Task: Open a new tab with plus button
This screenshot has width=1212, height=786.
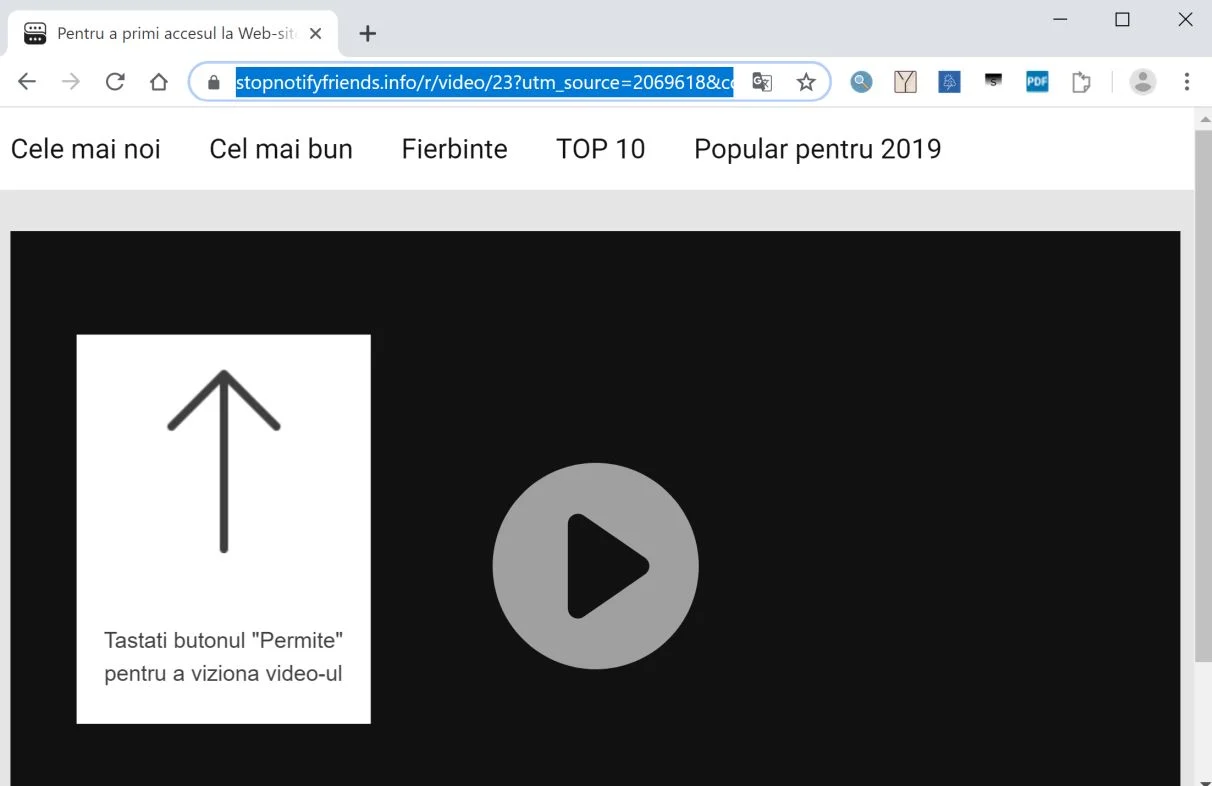Action: pyautogui.click(x=368, y=33)
